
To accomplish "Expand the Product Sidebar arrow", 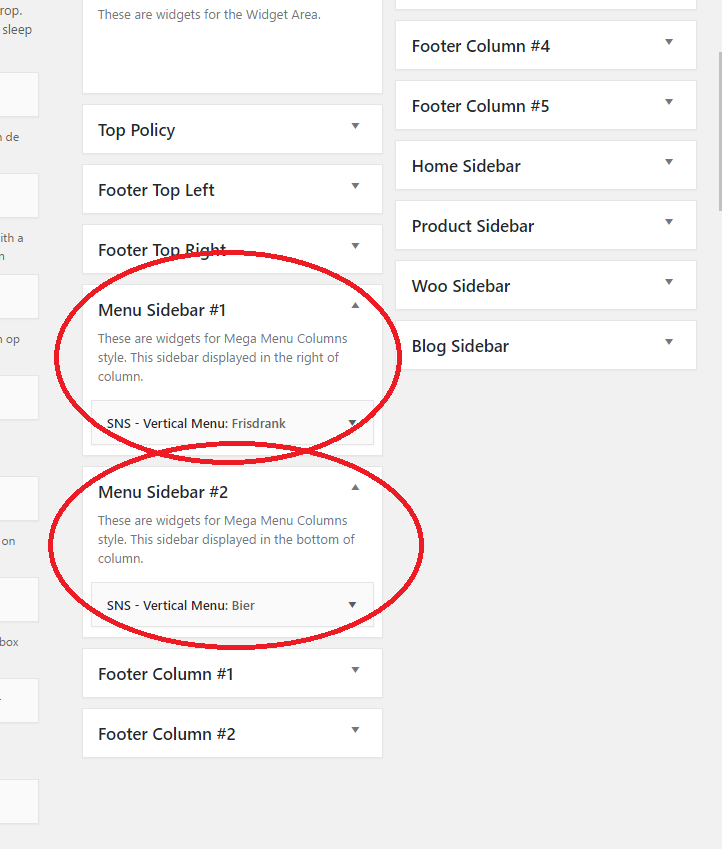I will coord(668,223).
